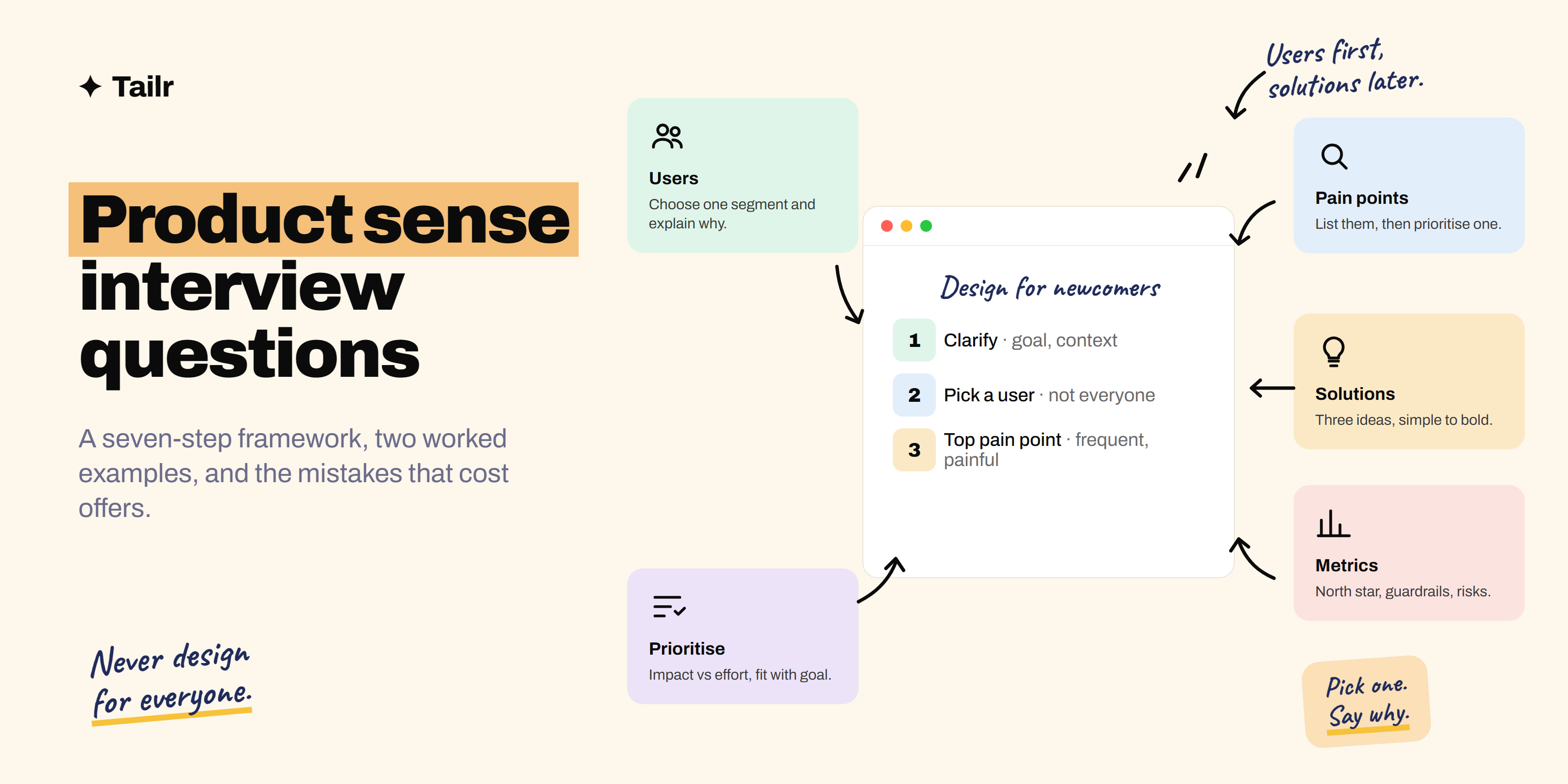Click the 'Pick one. Say why.' sticky note

click(x=1367, y=701)
